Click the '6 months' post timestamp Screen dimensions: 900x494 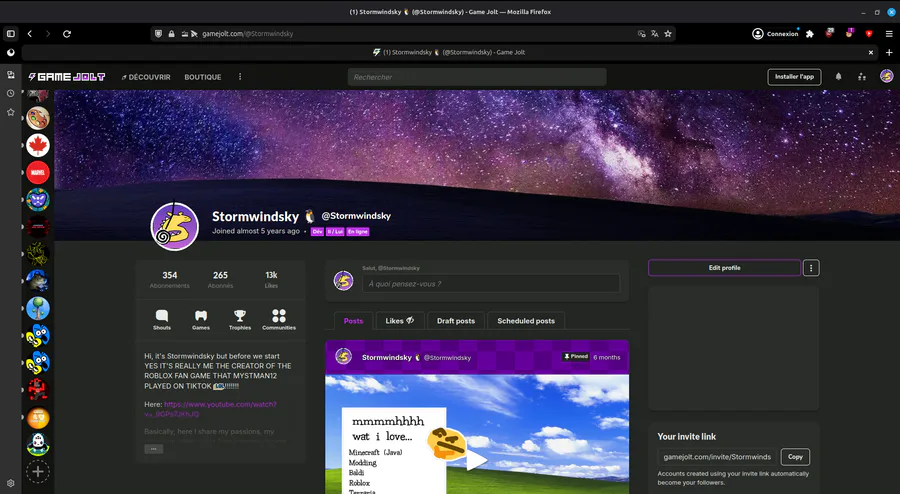607,357
